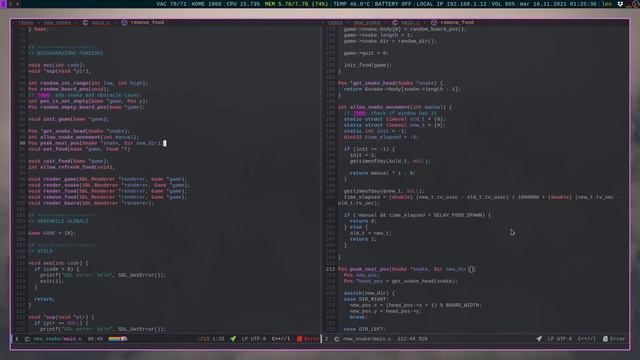Click 'Game GAME = {0};' line

point(52,233)
